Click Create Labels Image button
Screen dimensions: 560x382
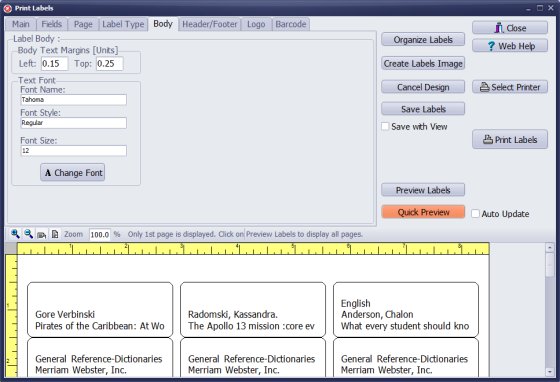click(423, 64)
